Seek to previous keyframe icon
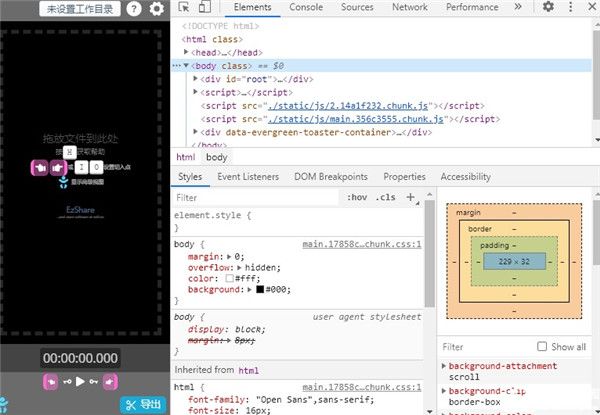600x415 pixels. (x=67, y=381)
